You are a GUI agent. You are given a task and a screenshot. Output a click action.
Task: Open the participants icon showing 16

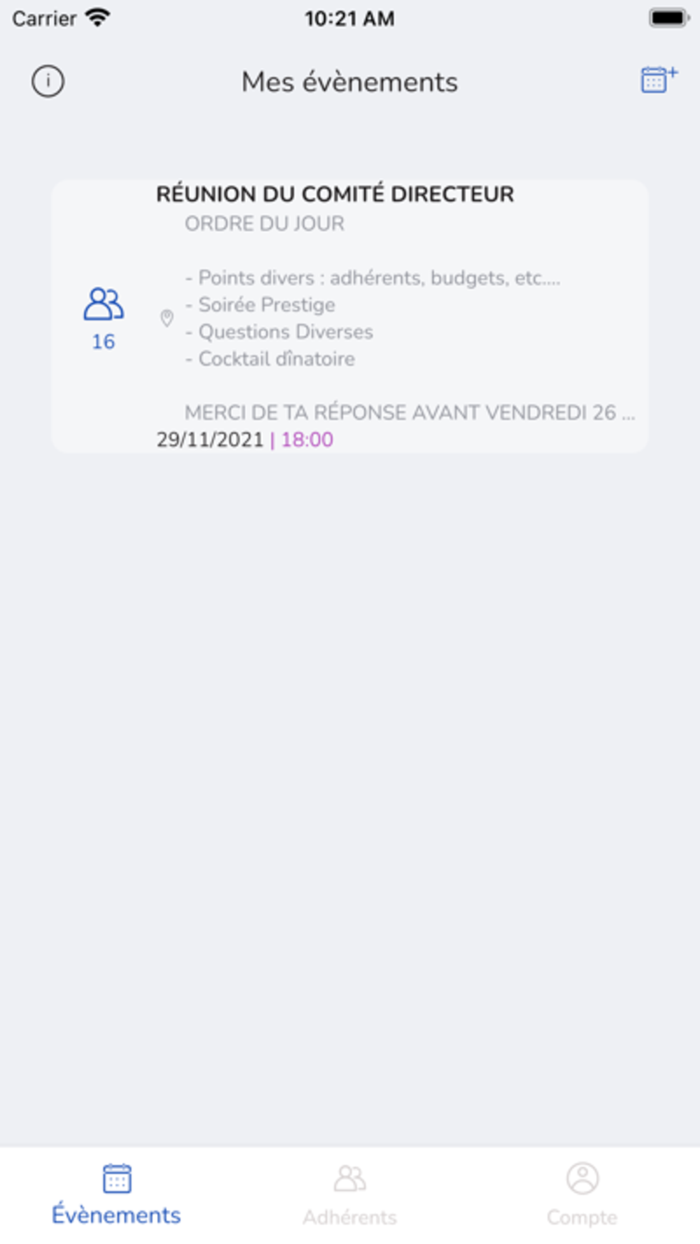(x=103, y=304)
